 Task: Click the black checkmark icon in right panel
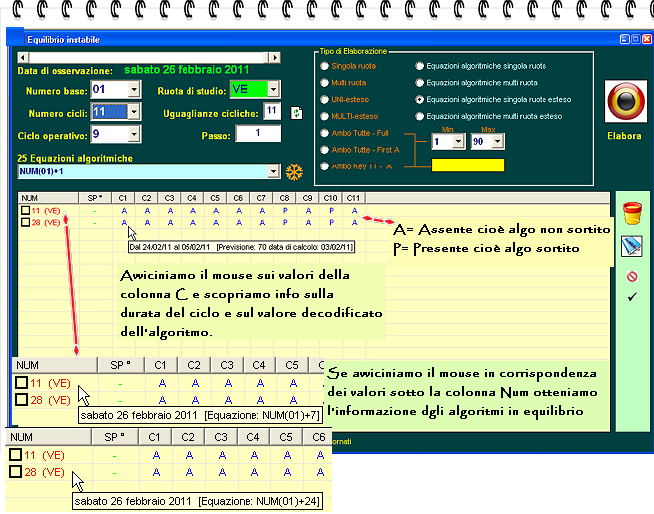click(x=630, y=297)
